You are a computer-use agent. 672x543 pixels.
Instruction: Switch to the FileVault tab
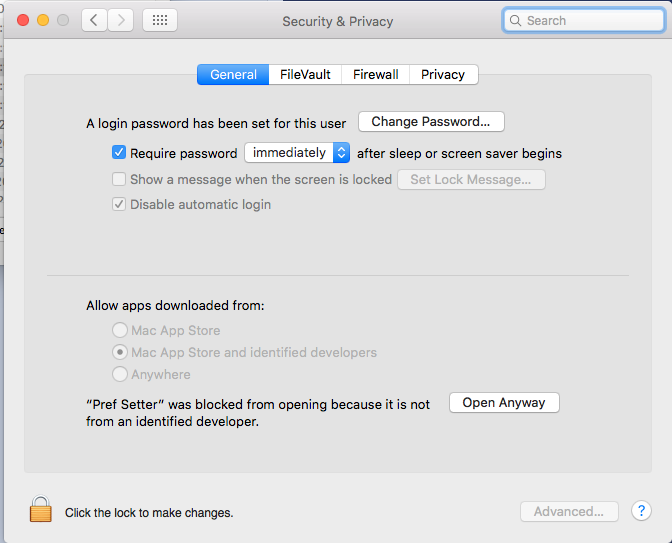point(305,74)
